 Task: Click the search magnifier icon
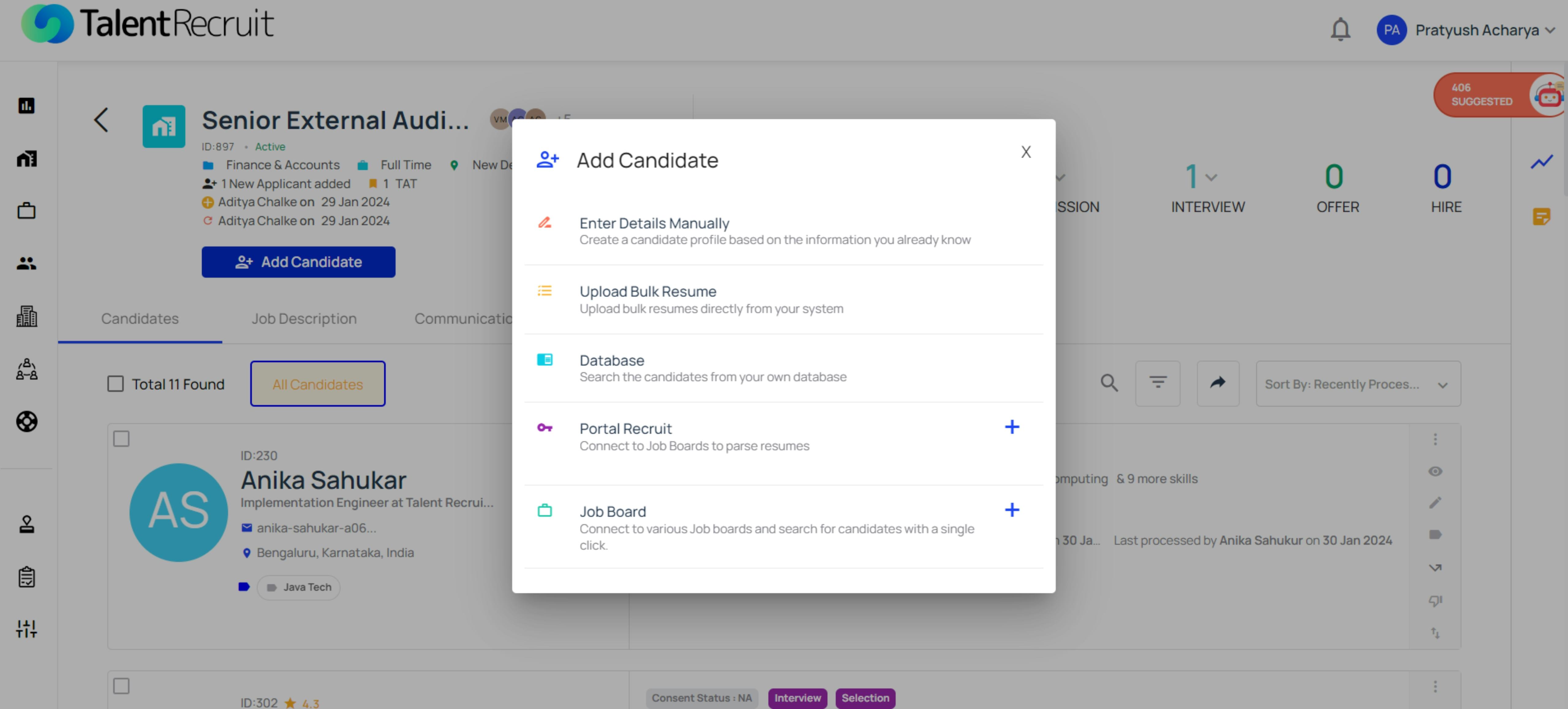(1109, 383)
